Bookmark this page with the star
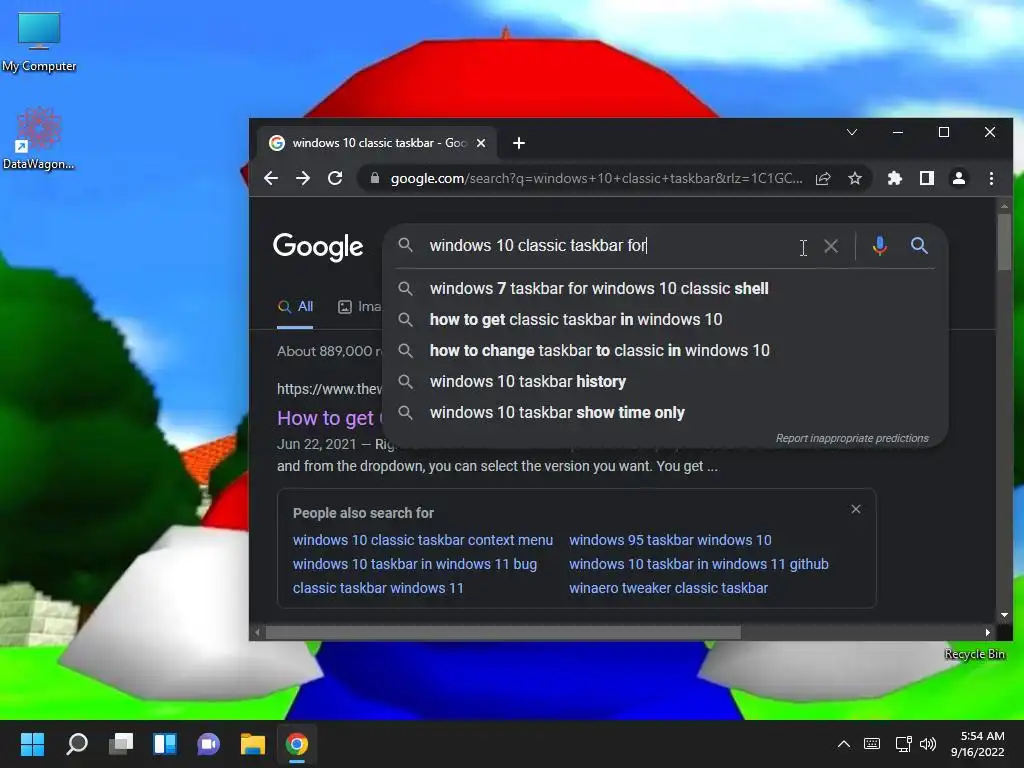 coord(855,178)
